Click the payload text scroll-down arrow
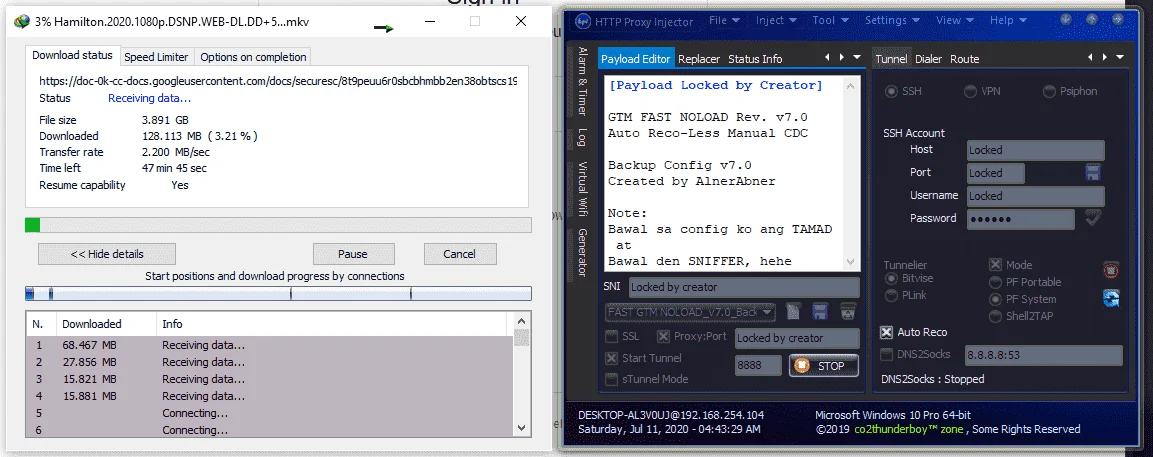The width and height of the screenshot is (1153, 457). pos(851,262)
